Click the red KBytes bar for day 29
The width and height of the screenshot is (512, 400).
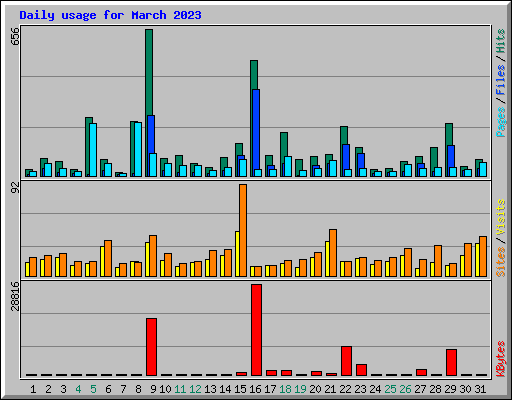(x=451, y=363)
